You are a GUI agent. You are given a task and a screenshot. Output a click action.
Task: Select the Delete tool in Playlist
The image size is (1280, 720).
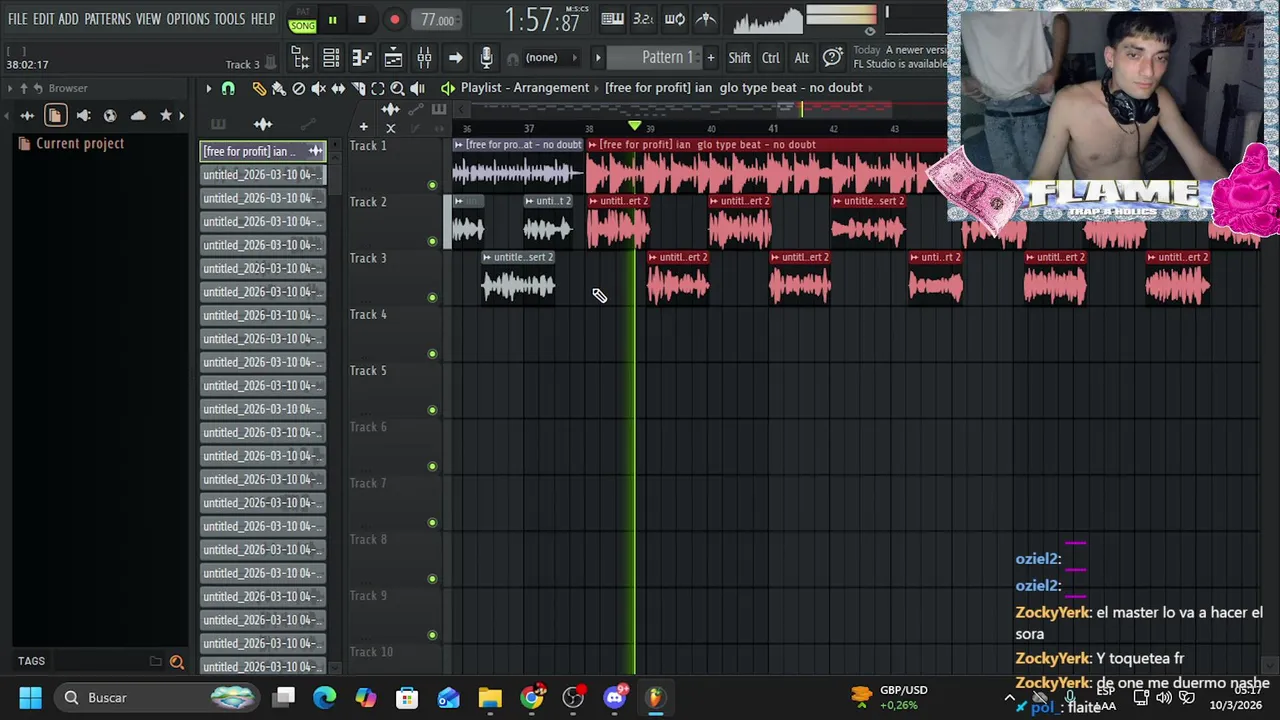click(298, 88)
